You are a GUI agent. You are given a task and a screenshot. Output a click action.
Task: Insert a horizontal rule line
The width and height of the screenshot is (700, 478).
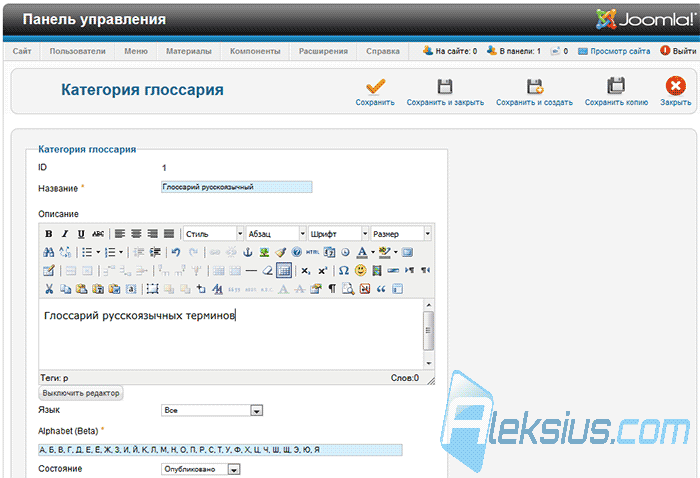(x=251, y=270)
